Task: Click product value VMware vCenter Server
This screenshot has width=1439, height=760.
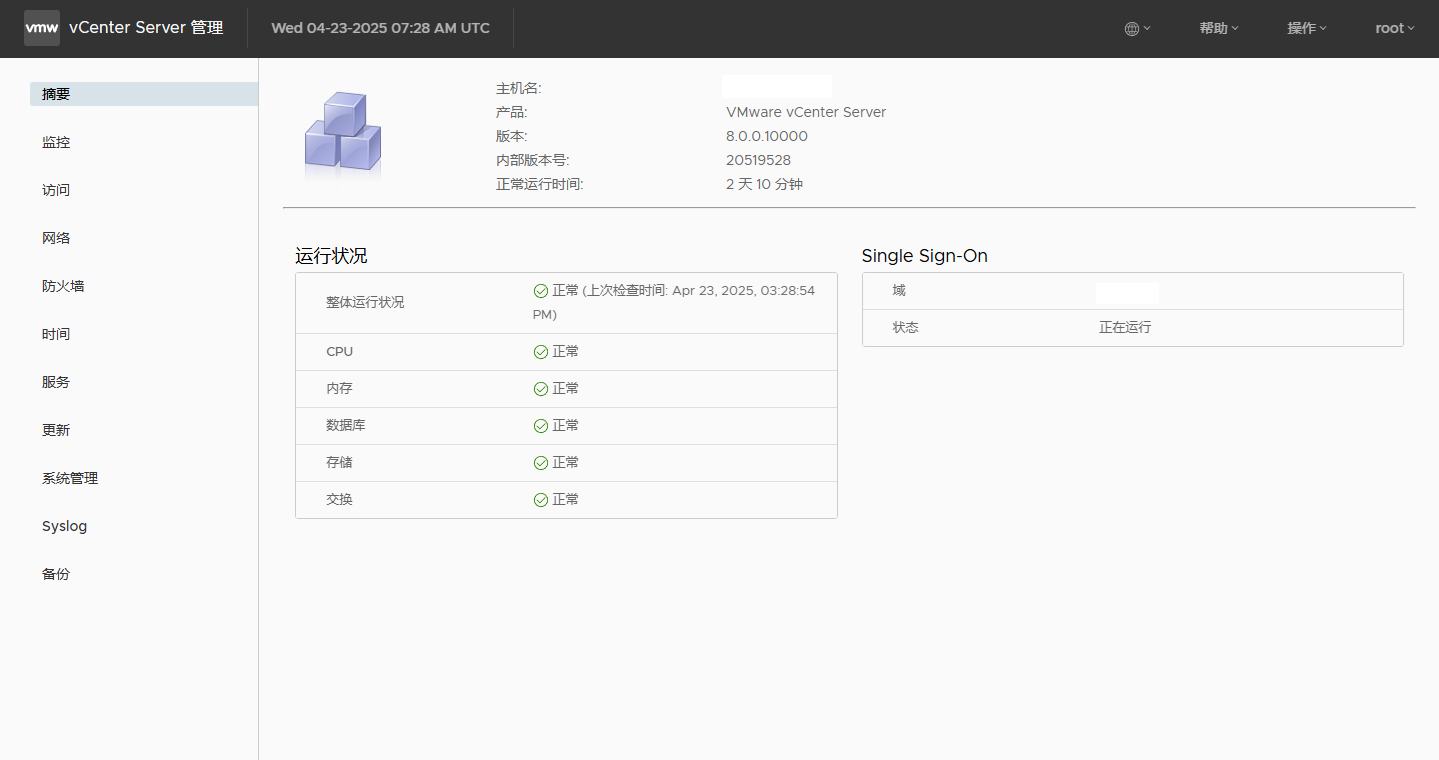Action: (806, 112)
